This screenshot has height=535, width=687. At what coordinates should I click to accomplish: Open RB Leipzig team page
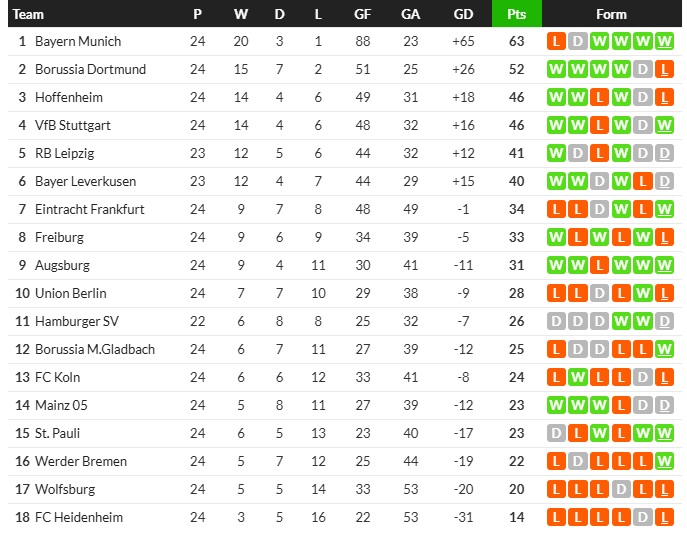(65, 154)
